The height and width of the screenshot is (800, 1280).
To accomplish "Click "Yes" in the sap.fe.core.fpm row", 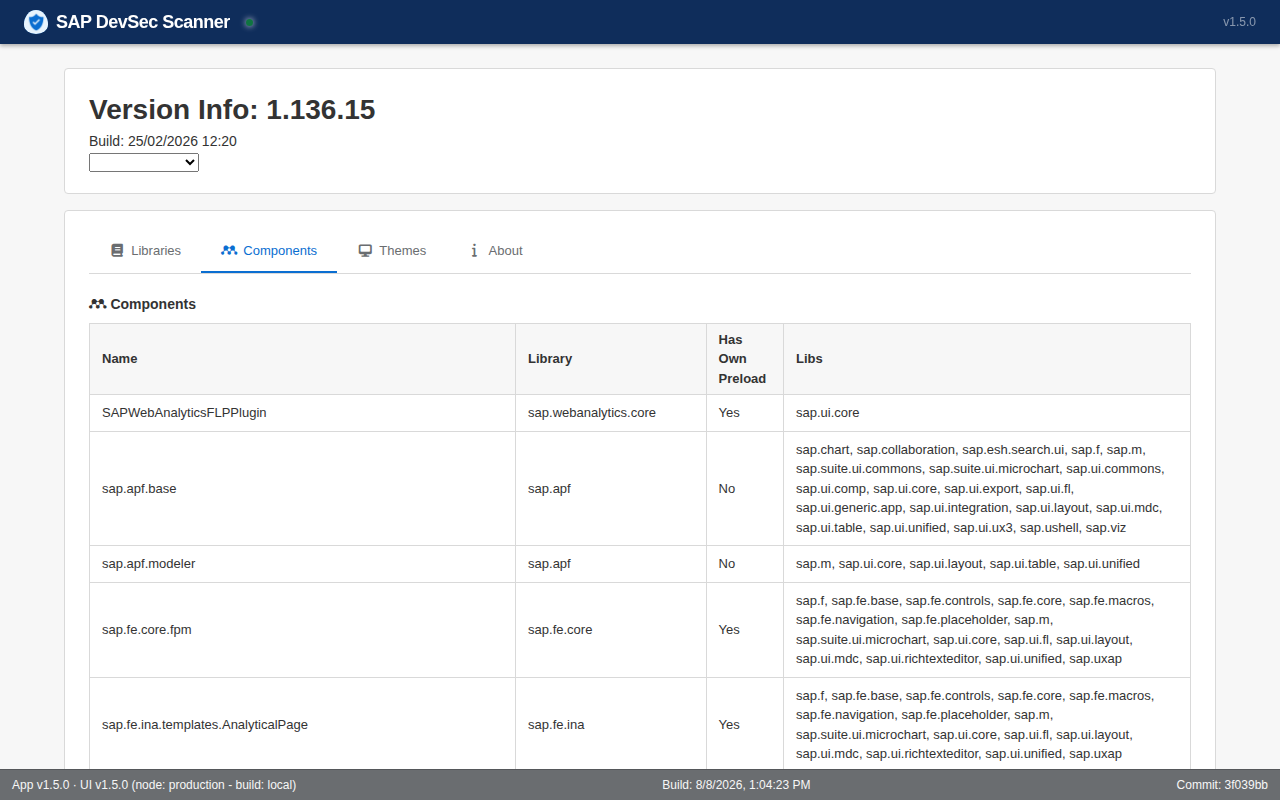I will [x=745, y=630].
